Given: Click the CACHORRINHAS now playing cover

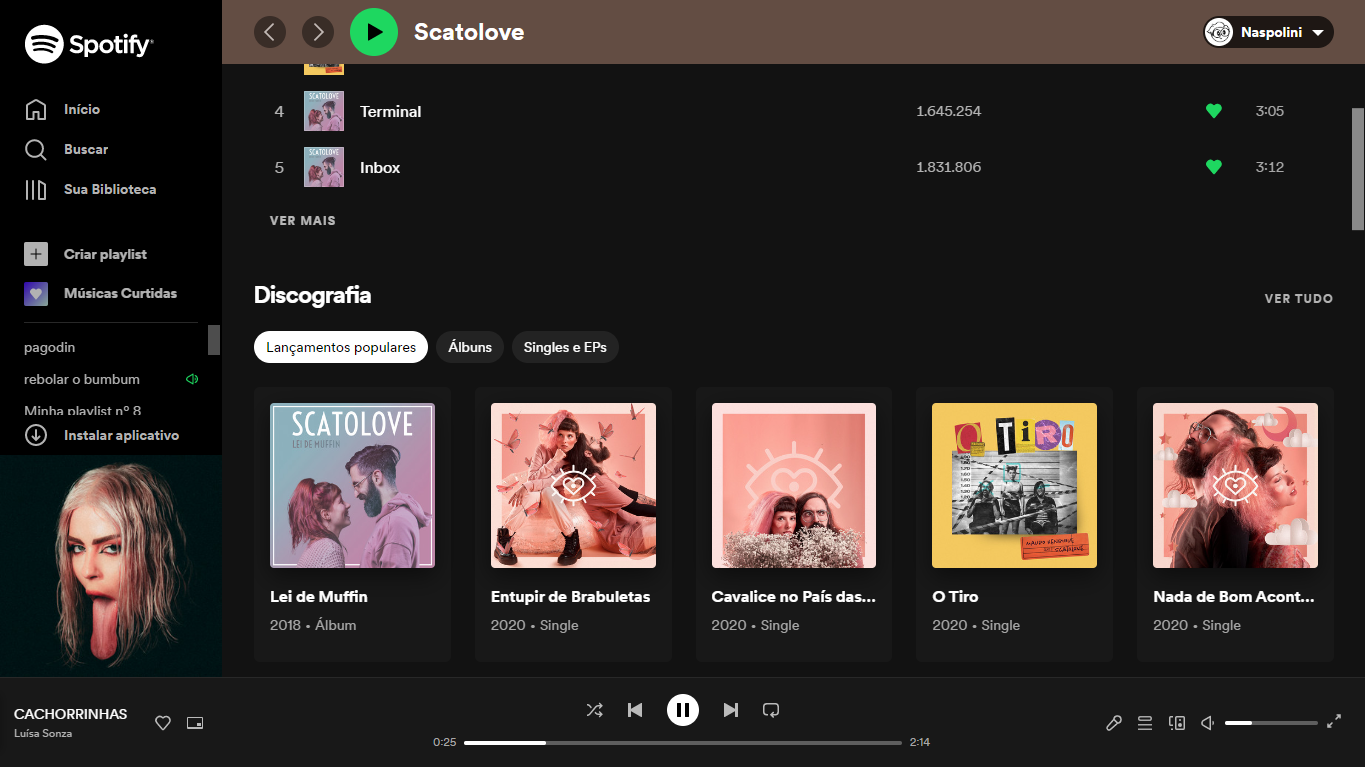Looking at the screenshot, I should click(x=111, y=566).
